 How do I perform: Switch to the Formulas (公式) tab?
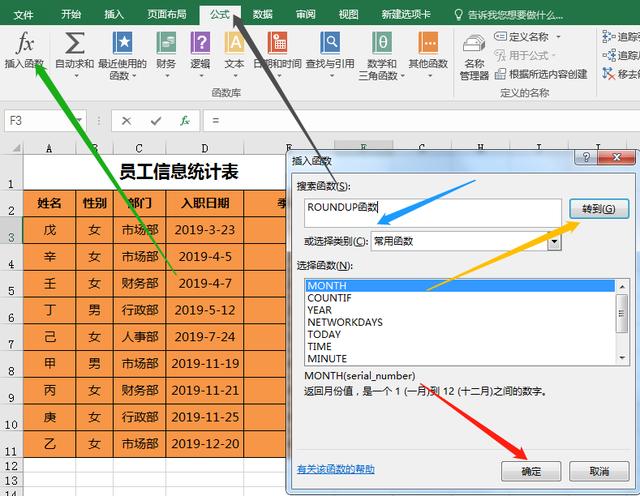pyautogui.click(x=220, y=14)
